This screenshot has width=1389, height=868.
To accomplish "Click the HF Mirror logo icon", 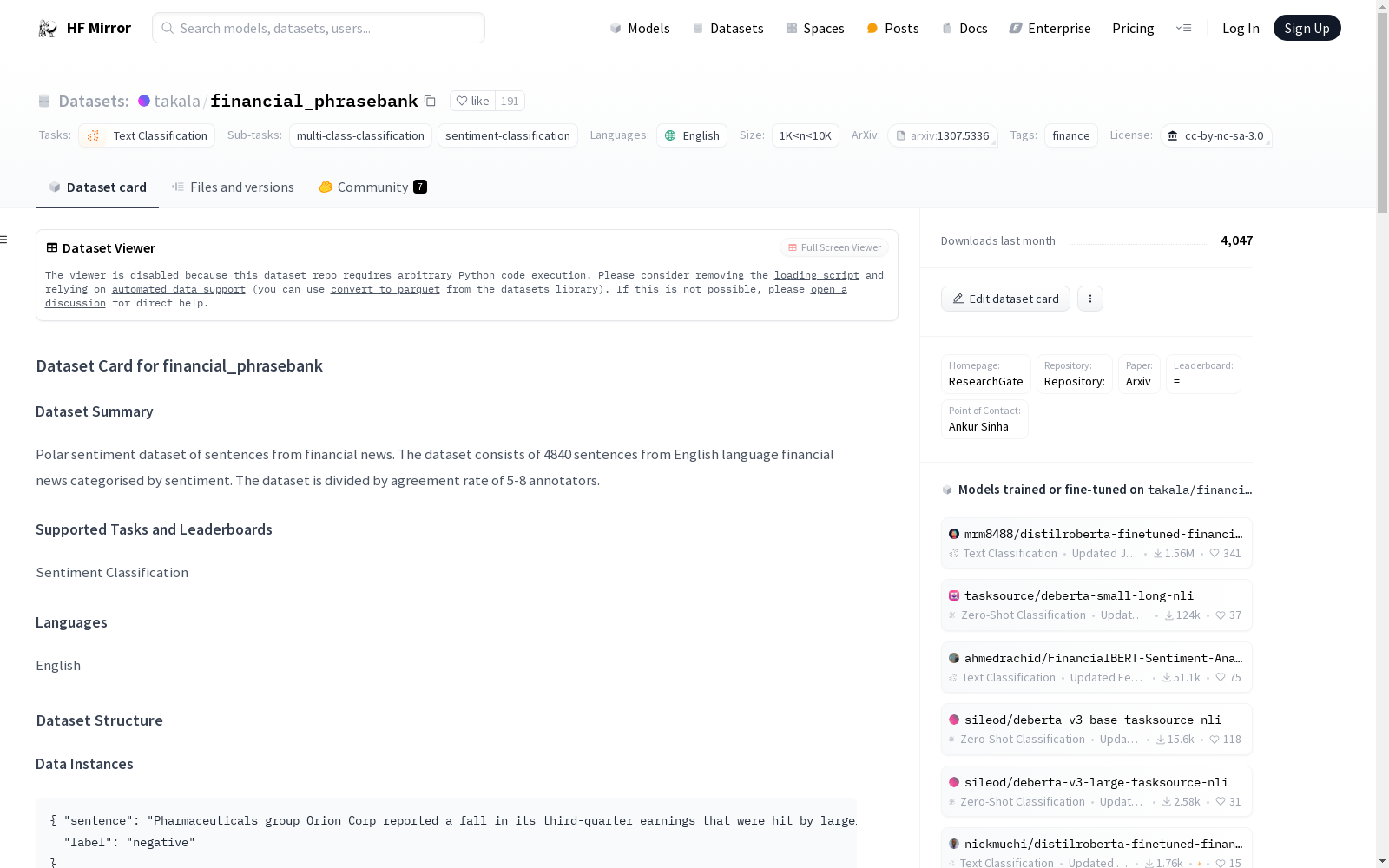I will point(48,29).
